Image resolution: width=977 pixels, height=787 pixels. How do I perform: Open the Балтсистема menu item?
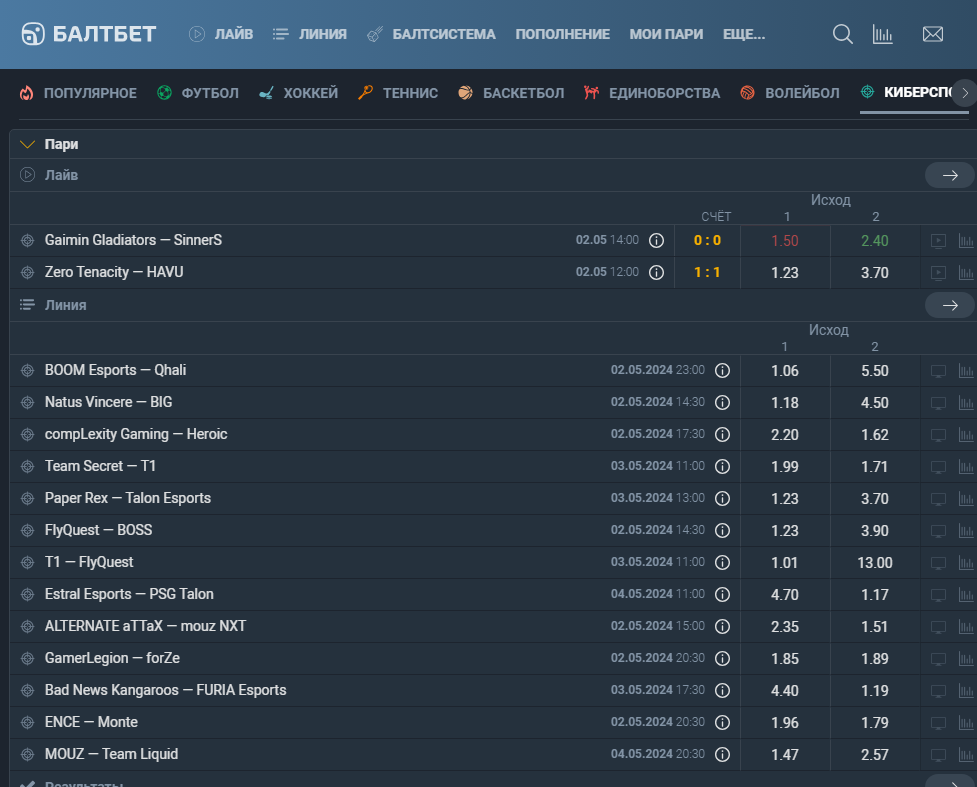tap(431, 34)
